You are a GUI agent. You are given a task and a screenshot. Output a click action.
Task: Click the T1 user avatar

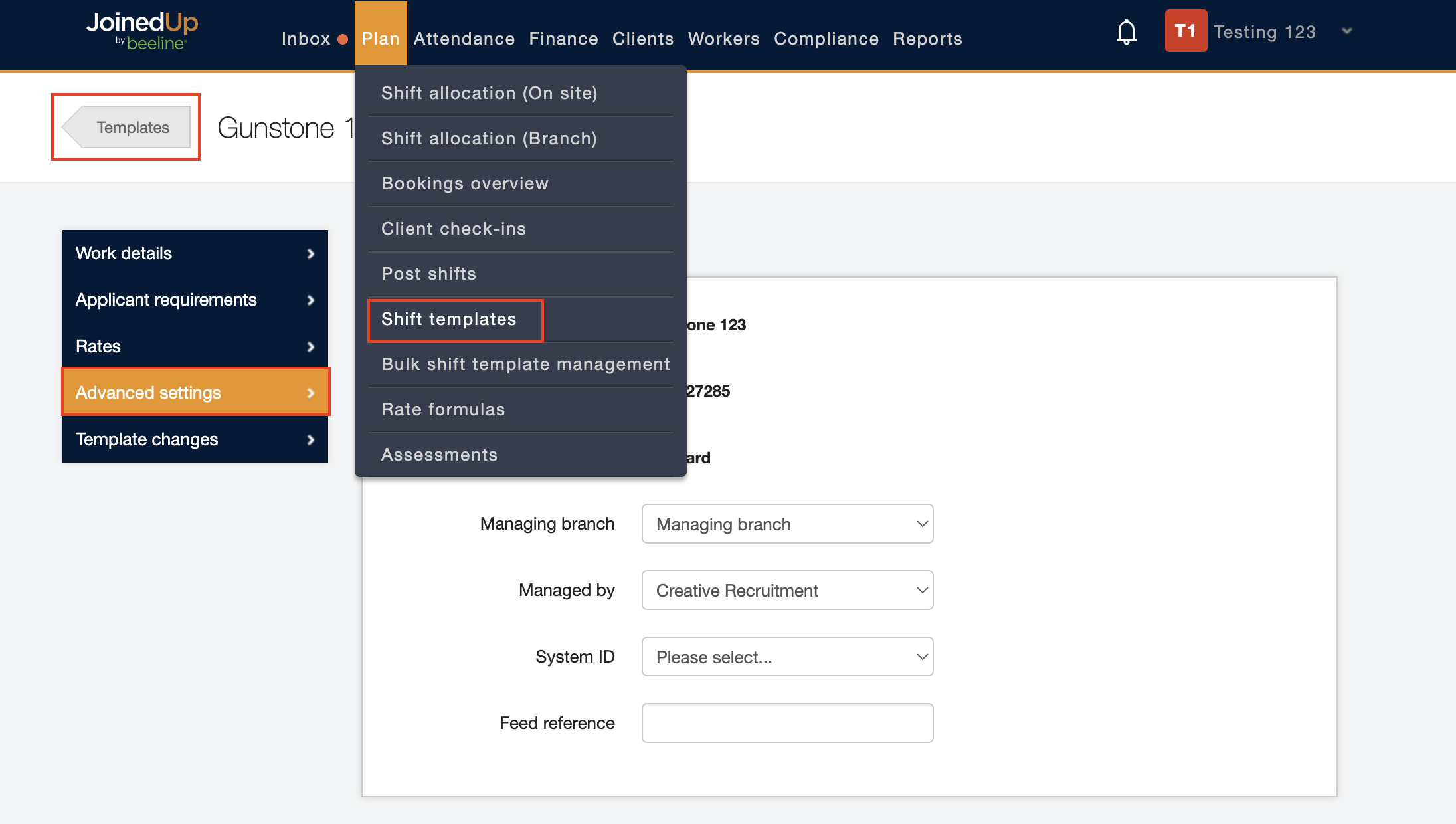(1185, 31)
